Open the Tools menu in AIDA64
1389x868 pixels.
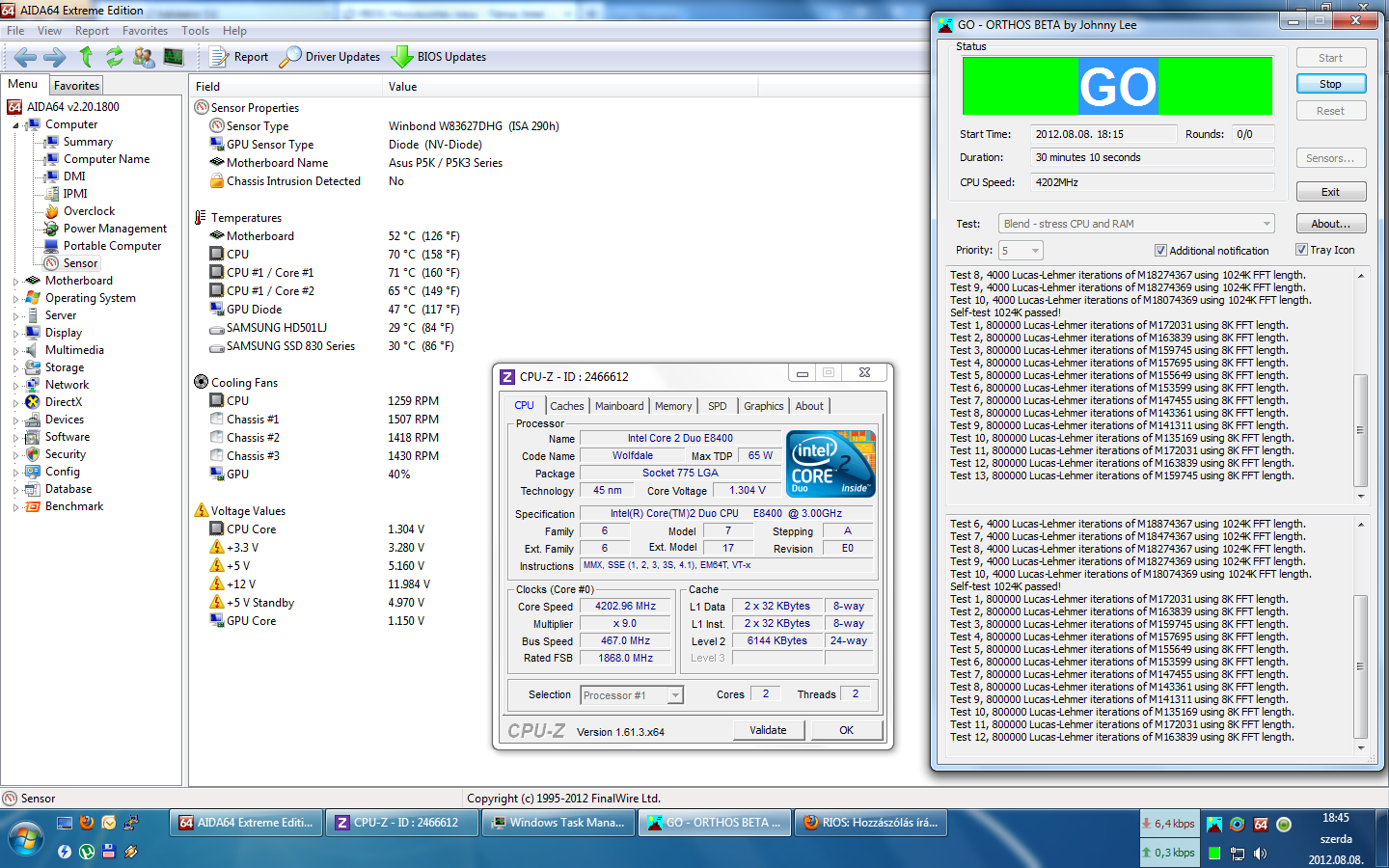[x=195, y=31]
